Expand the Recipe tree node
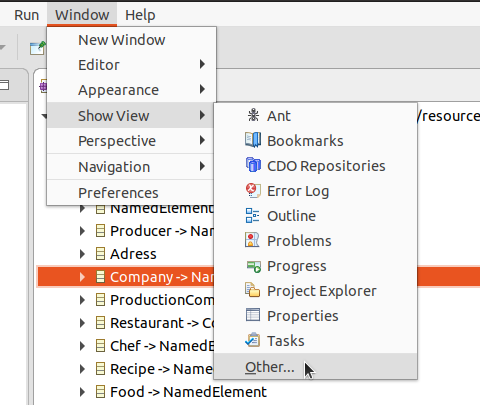This screenshot has width=480, height=405. (82, 369)
